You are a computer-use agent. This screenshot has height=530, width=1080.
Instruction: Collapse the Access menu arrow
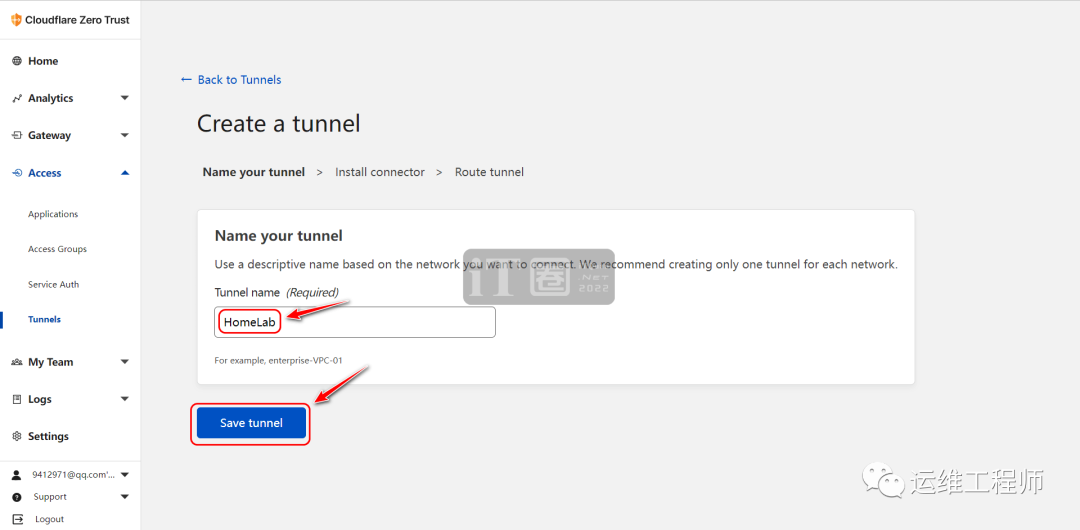(125, 173)
